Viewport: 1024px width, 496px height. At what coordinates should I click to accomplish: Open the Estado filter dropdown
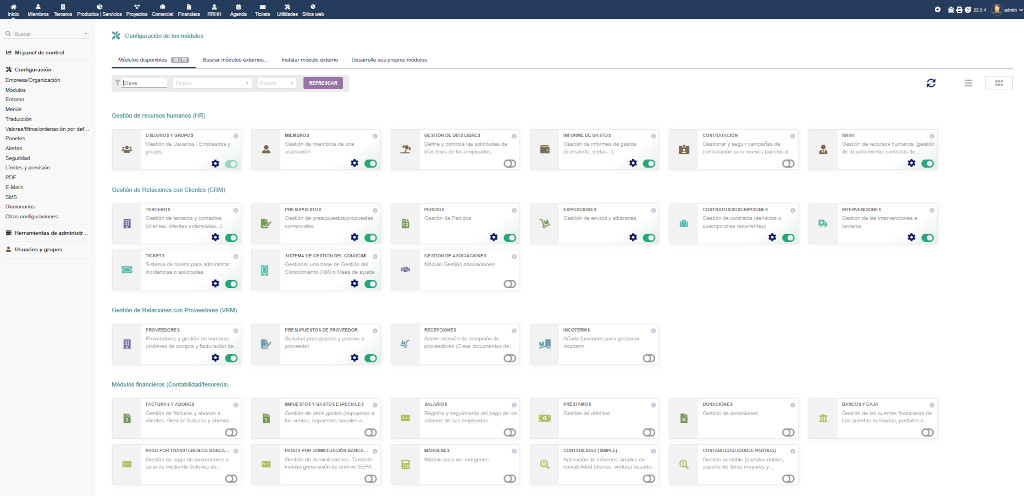point(276,83)
